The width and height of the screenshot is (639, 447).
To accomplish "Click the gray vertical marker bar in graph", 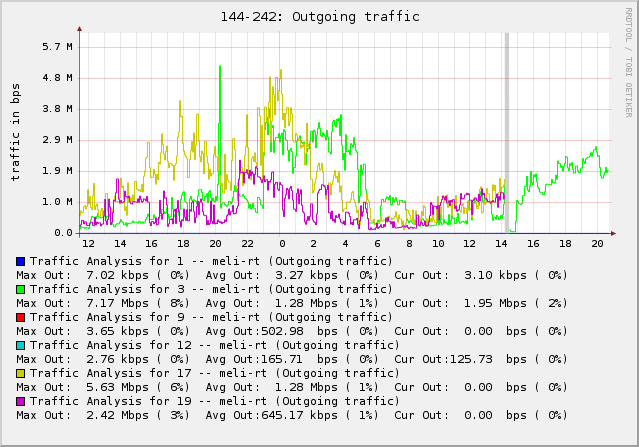I will pos(507,130).
